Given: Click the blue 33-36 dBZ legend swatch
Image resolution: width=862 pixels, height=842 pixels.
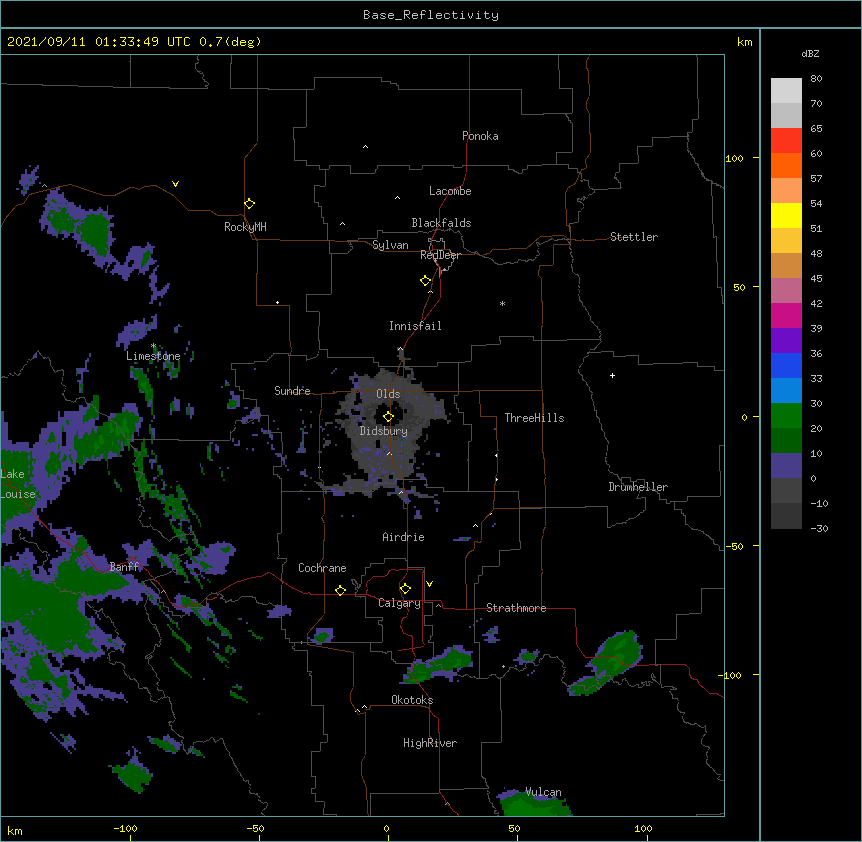Looking at the screenshot, I should [x=786, y=365].
